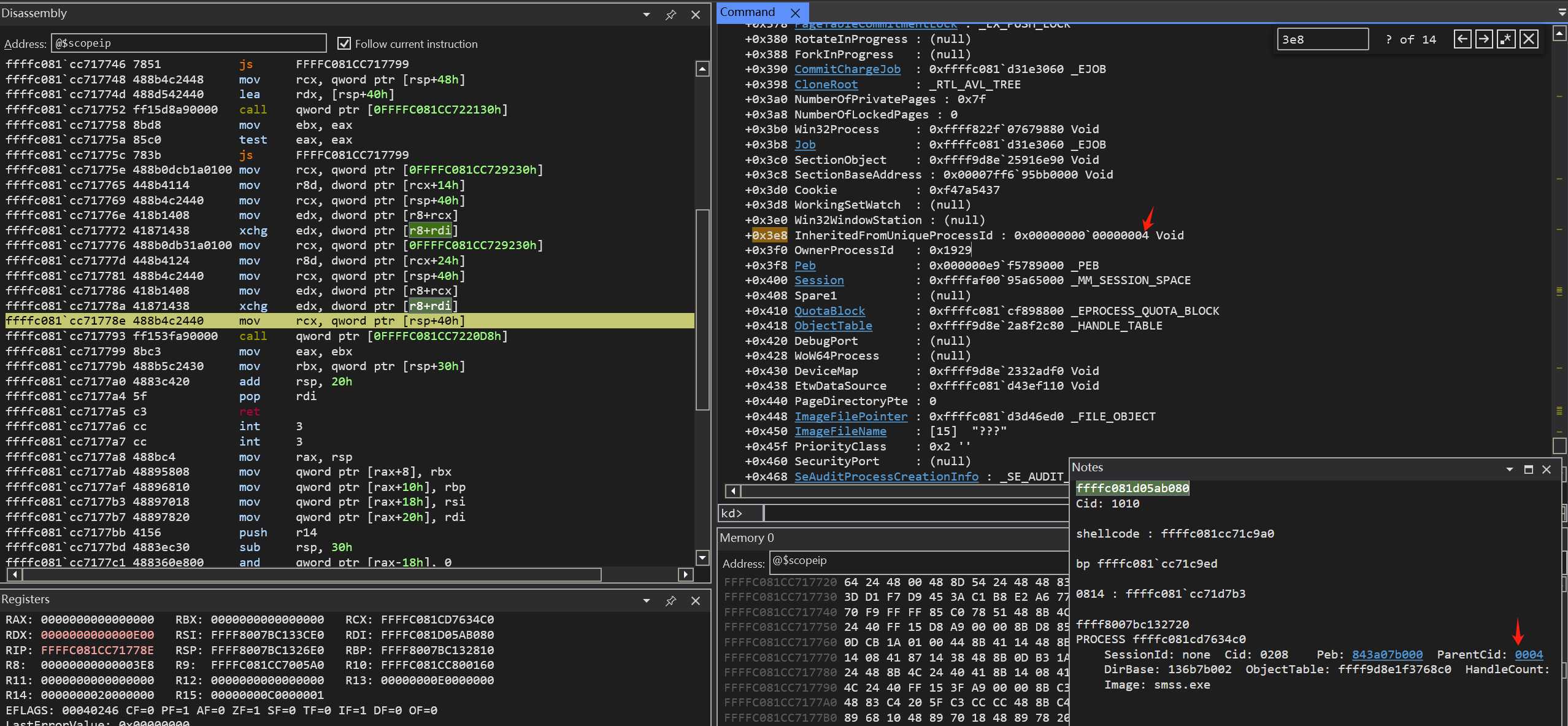Click Command horizontal scrollbar left arrow
Screen dimensions: 1568x726
pyautogui.click(x=732, y=491)
